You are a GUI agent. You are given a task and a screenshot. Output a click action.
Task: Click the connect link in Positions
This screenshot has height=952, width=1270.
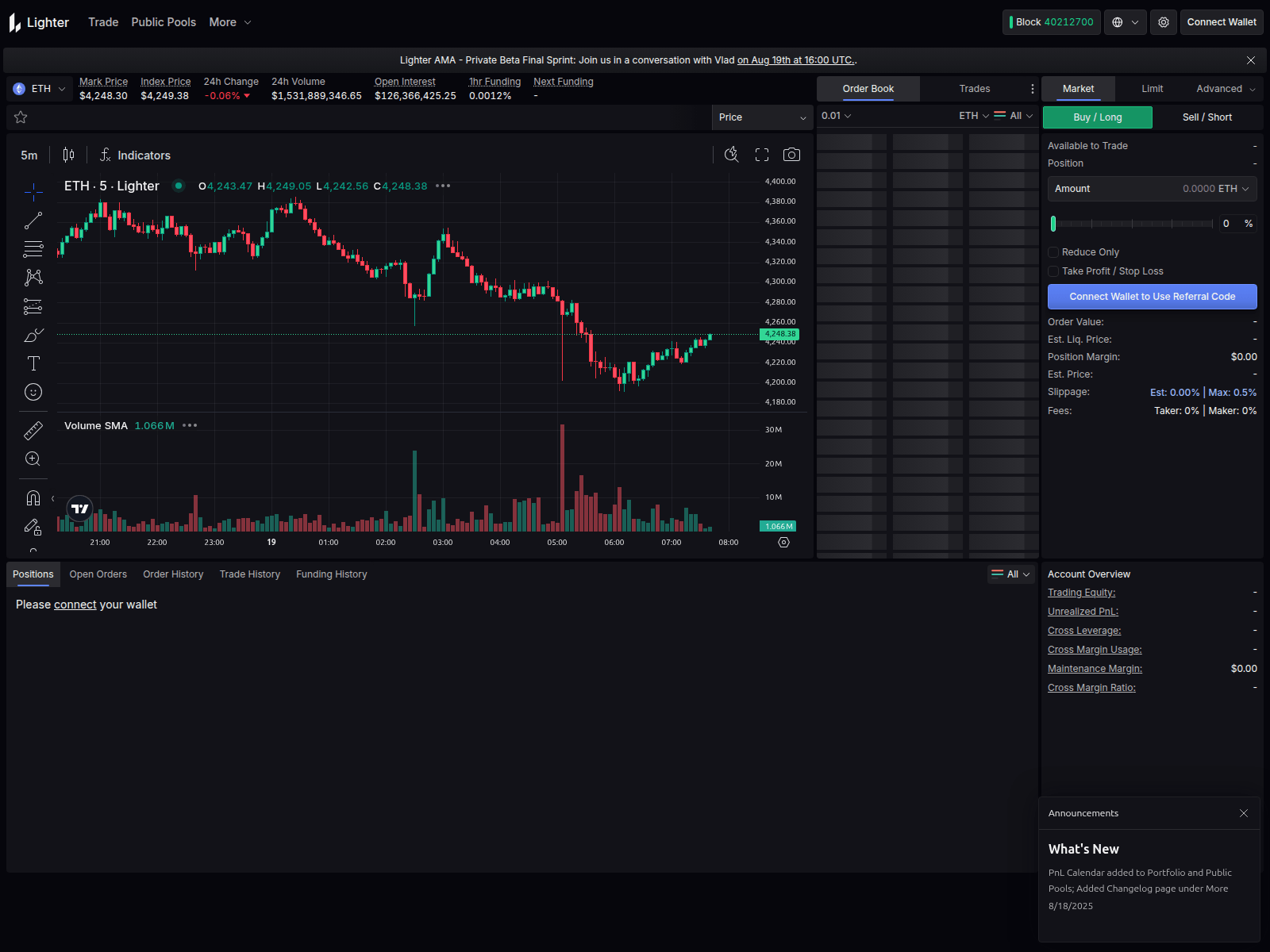click(x=75, y=605)
